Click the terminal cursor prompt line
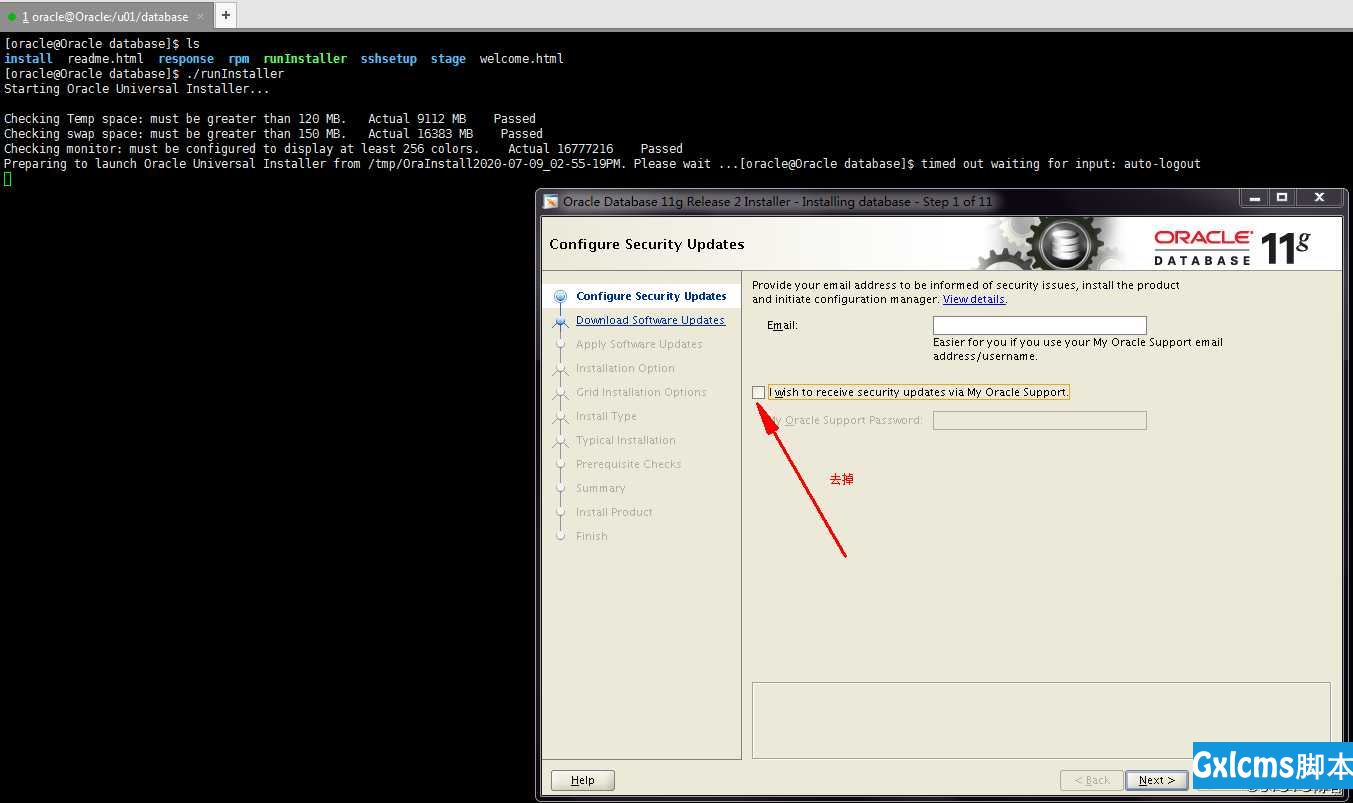This screenshot has width=1353, height=803. click(8, 179)
